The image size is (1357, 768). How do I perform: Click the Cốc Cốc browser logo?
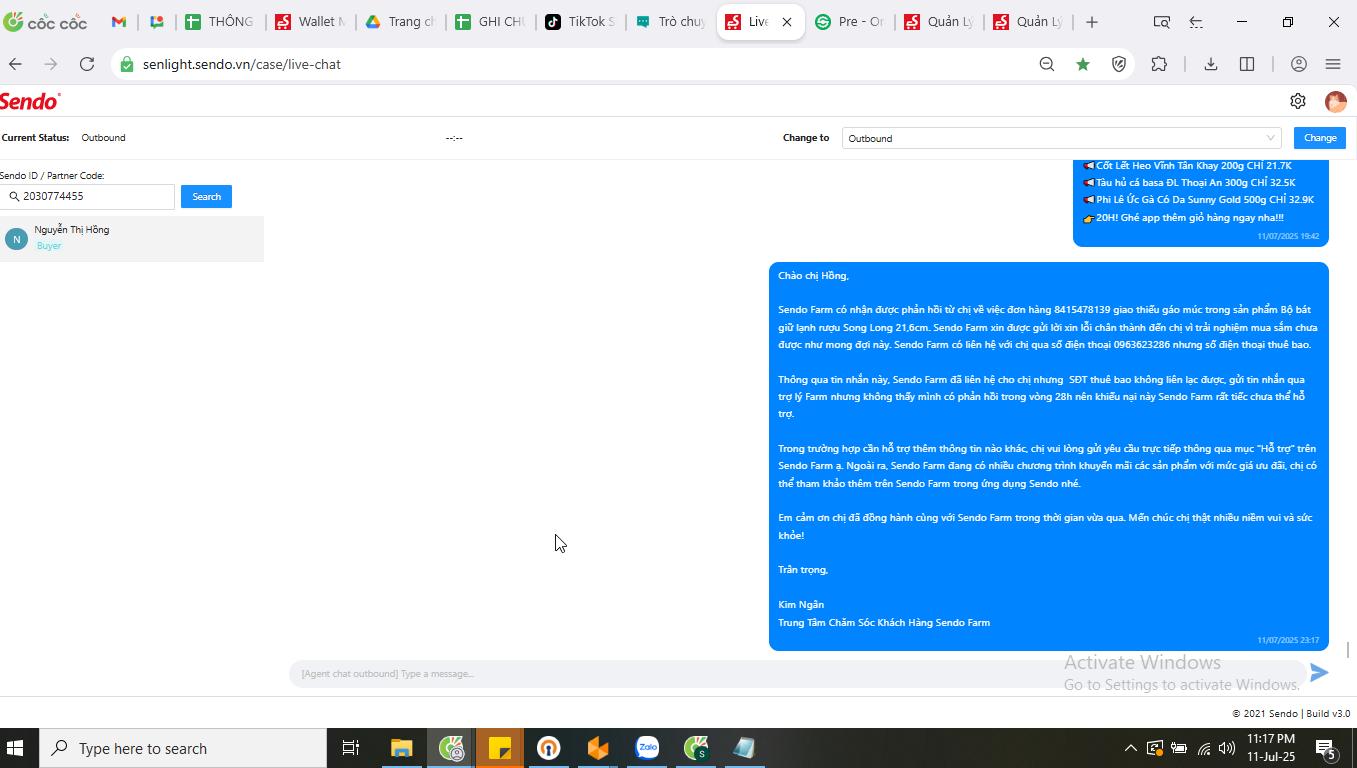tap(45, 22)
